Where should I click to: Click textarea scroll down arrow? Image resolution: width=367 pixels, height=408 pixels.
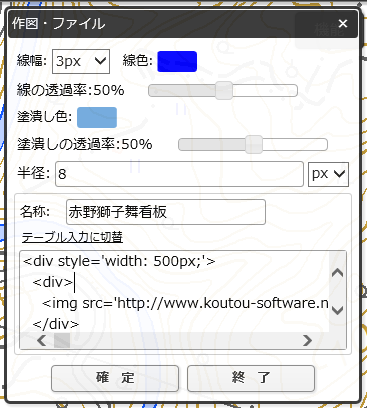338,311
